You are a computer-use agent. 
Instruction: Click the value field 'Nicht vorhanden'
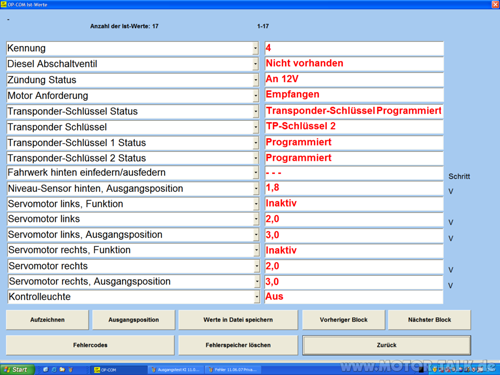[x=354, y=64]
